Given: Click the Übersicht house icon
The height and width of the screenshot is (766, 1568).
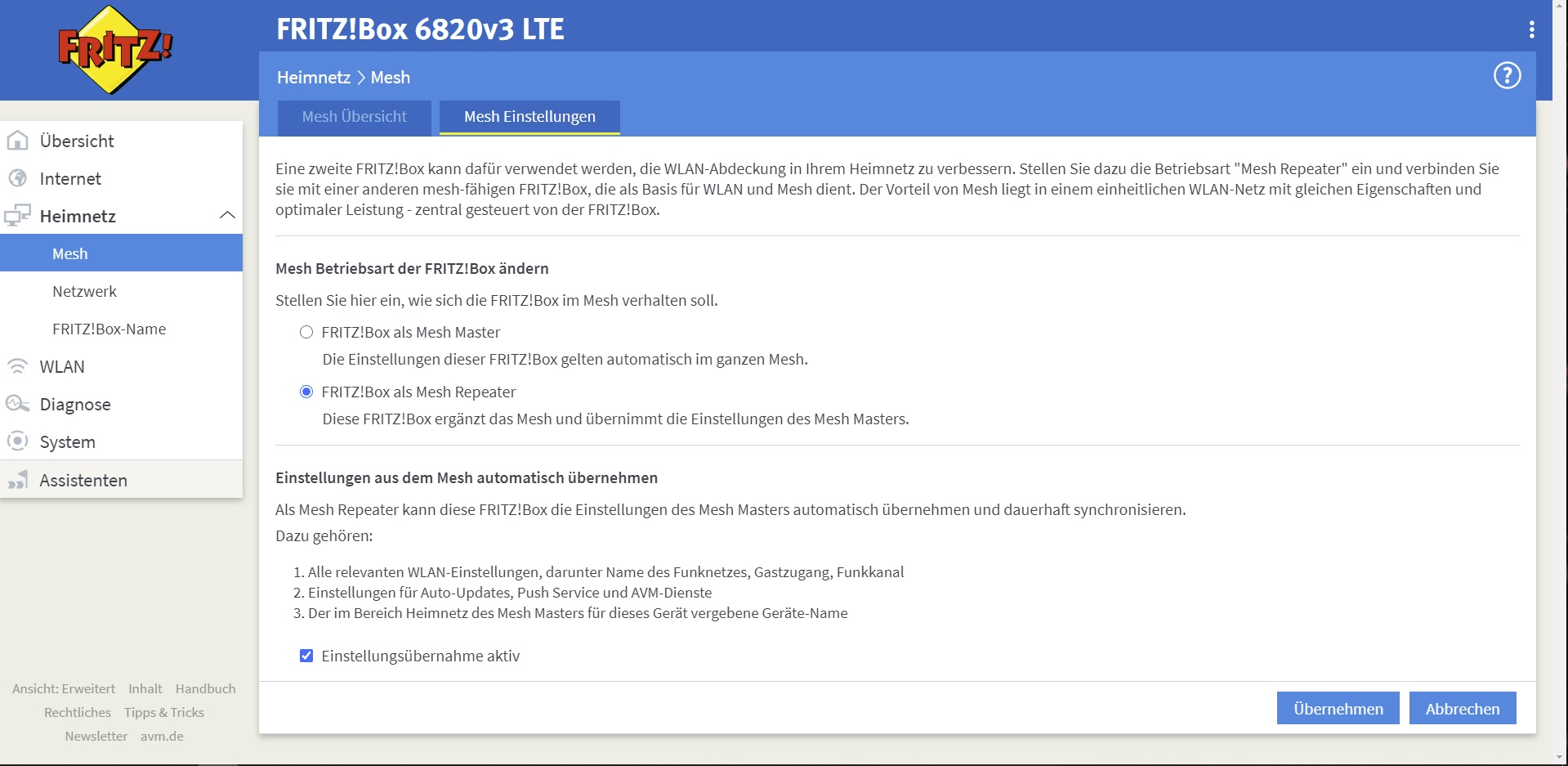Looking at the screenshot, I should 17,141.
